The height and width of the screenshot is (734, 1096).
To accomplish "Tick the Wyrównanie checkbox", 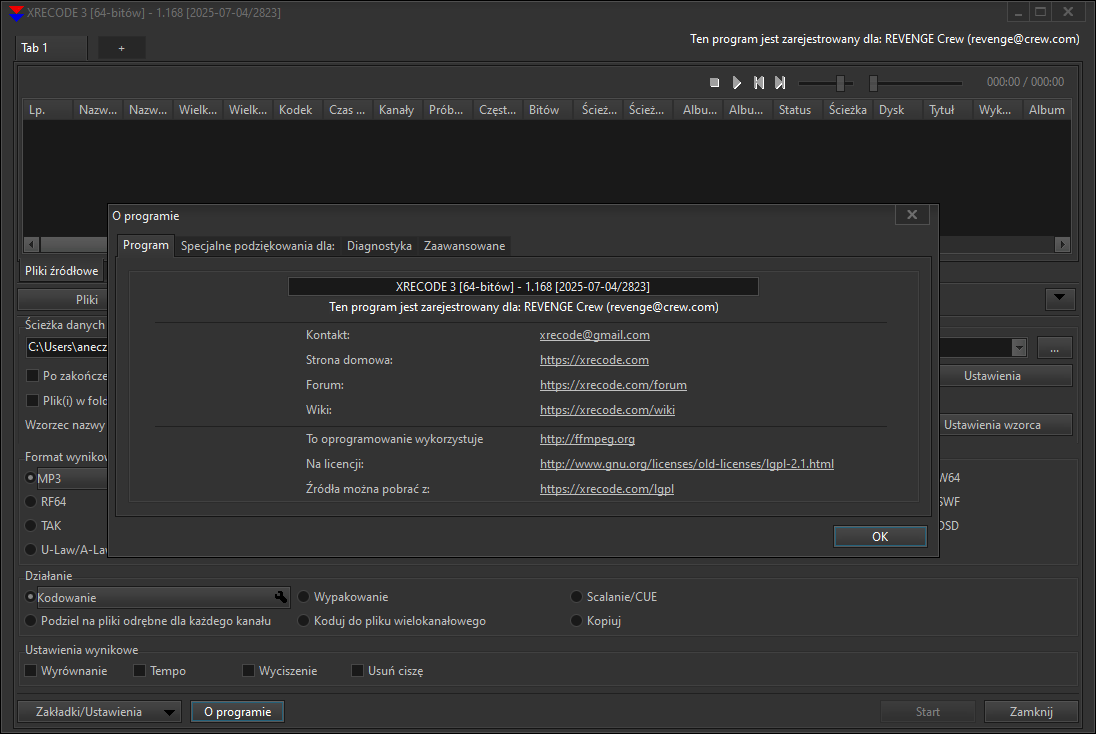I will 31,670.
